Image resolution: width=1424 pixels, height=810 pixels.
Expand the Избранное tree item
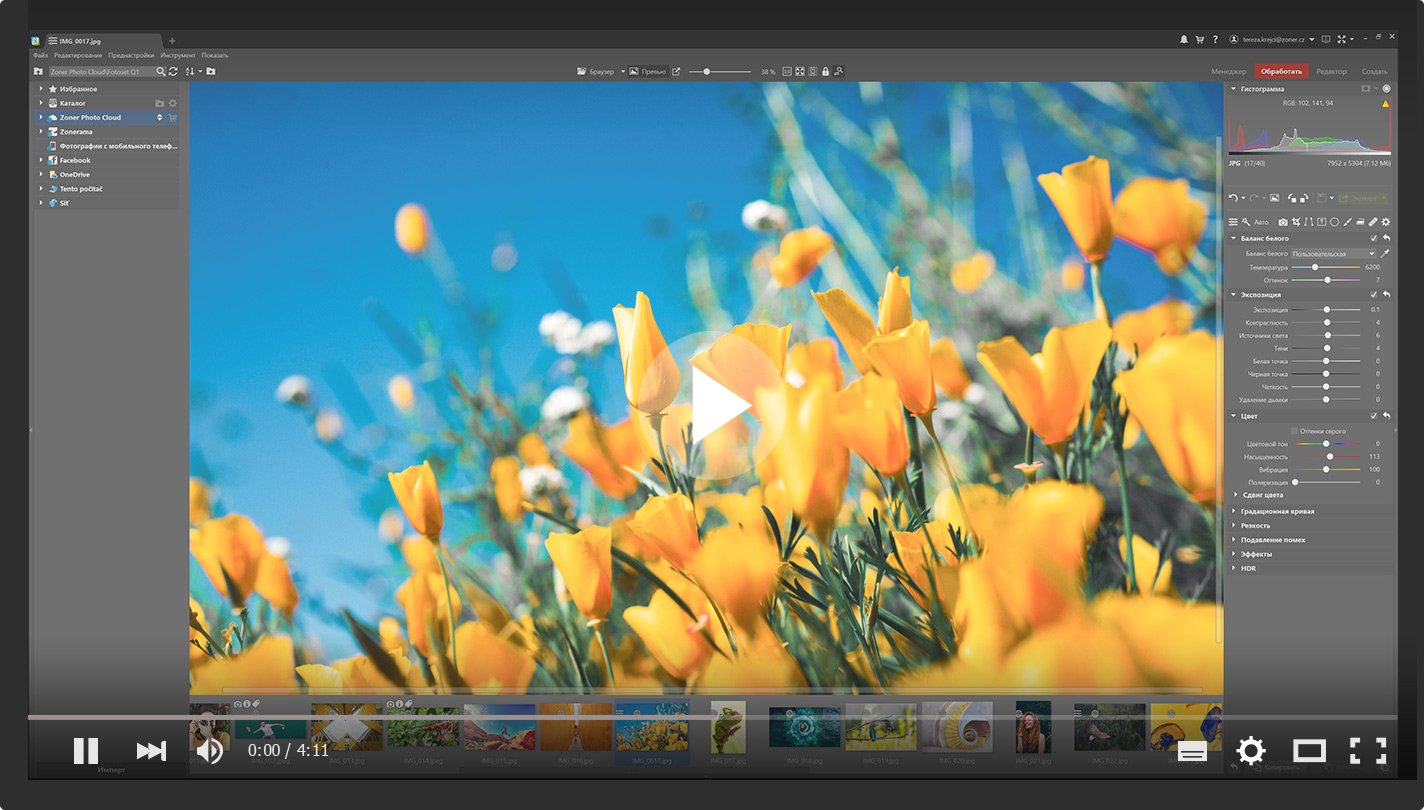click(x=41, y=89)
